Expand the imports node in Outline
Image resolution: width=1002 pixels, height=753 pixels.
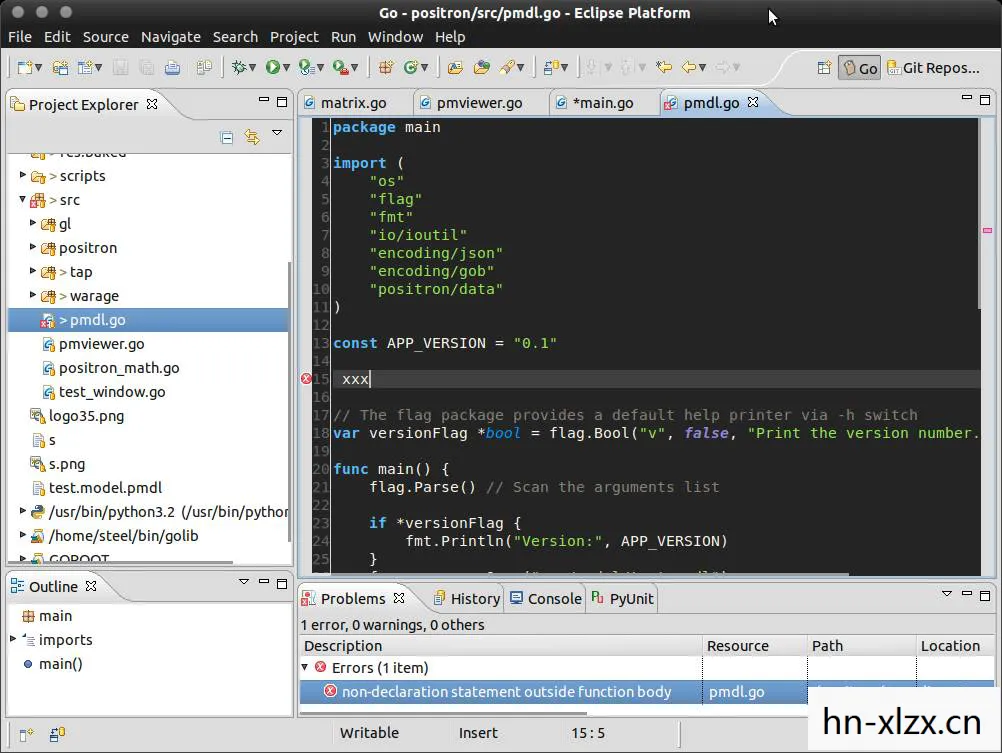pos(13,639)
